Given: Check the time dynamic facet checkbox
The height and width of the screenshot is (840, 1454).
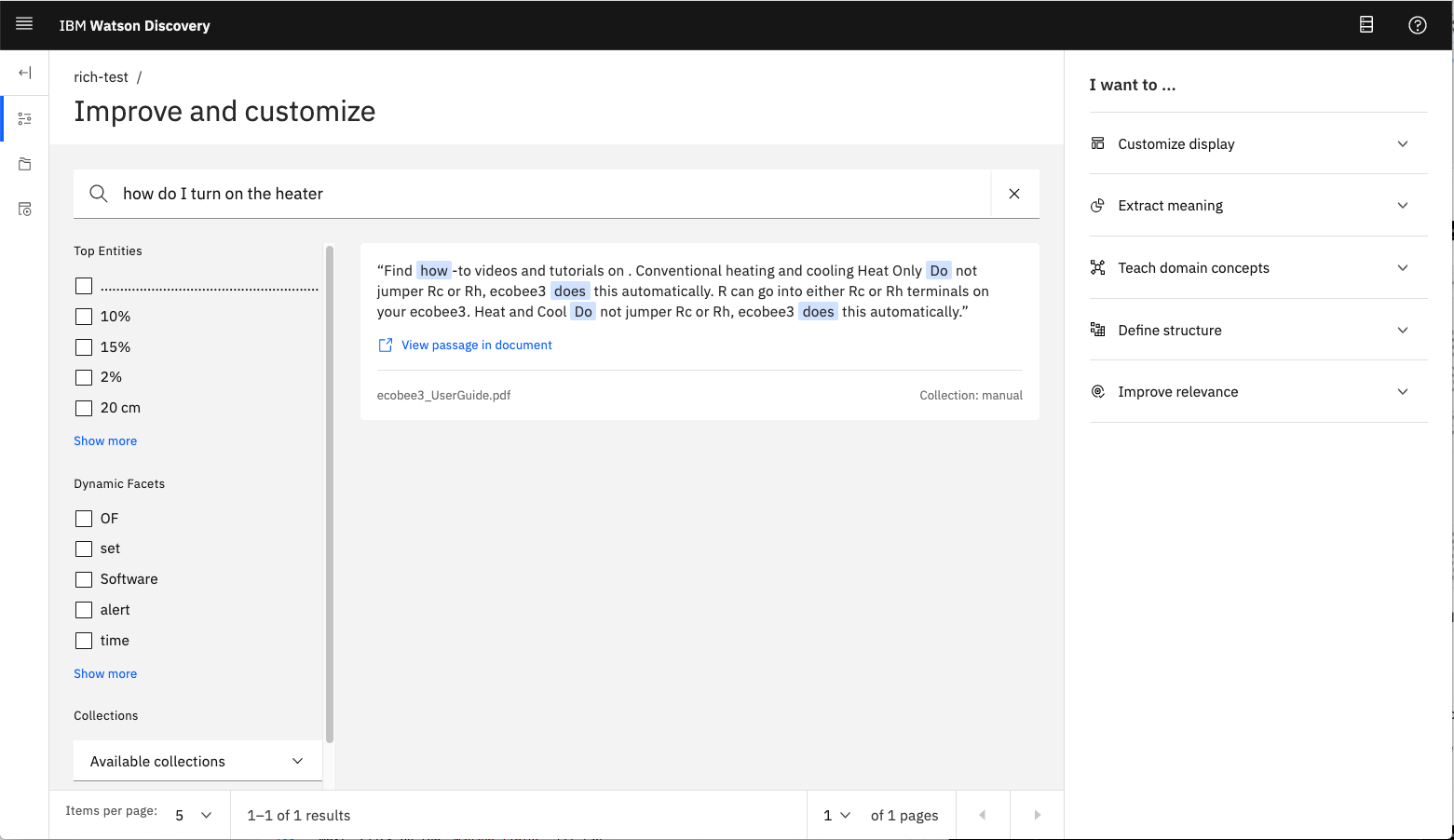Looking at the screenshot, I should [84, 641].
